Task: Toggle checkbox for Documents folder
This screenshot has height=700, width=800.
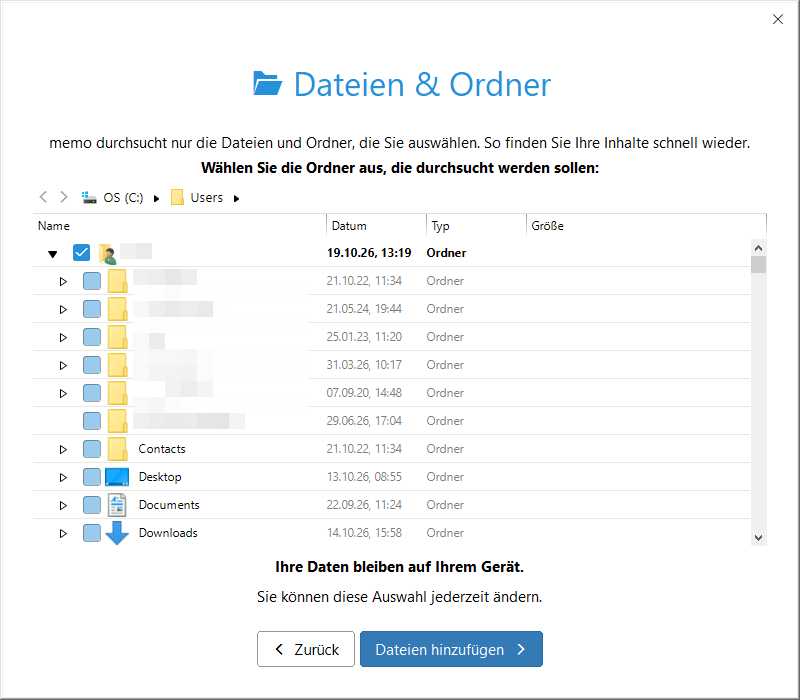Action: click(92, 505)
